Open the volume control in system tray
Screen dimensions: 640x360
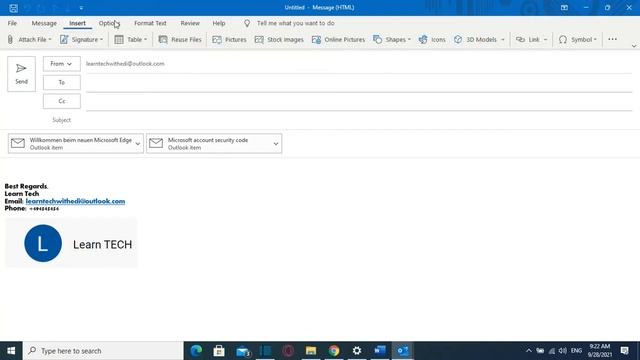[562, 351]
